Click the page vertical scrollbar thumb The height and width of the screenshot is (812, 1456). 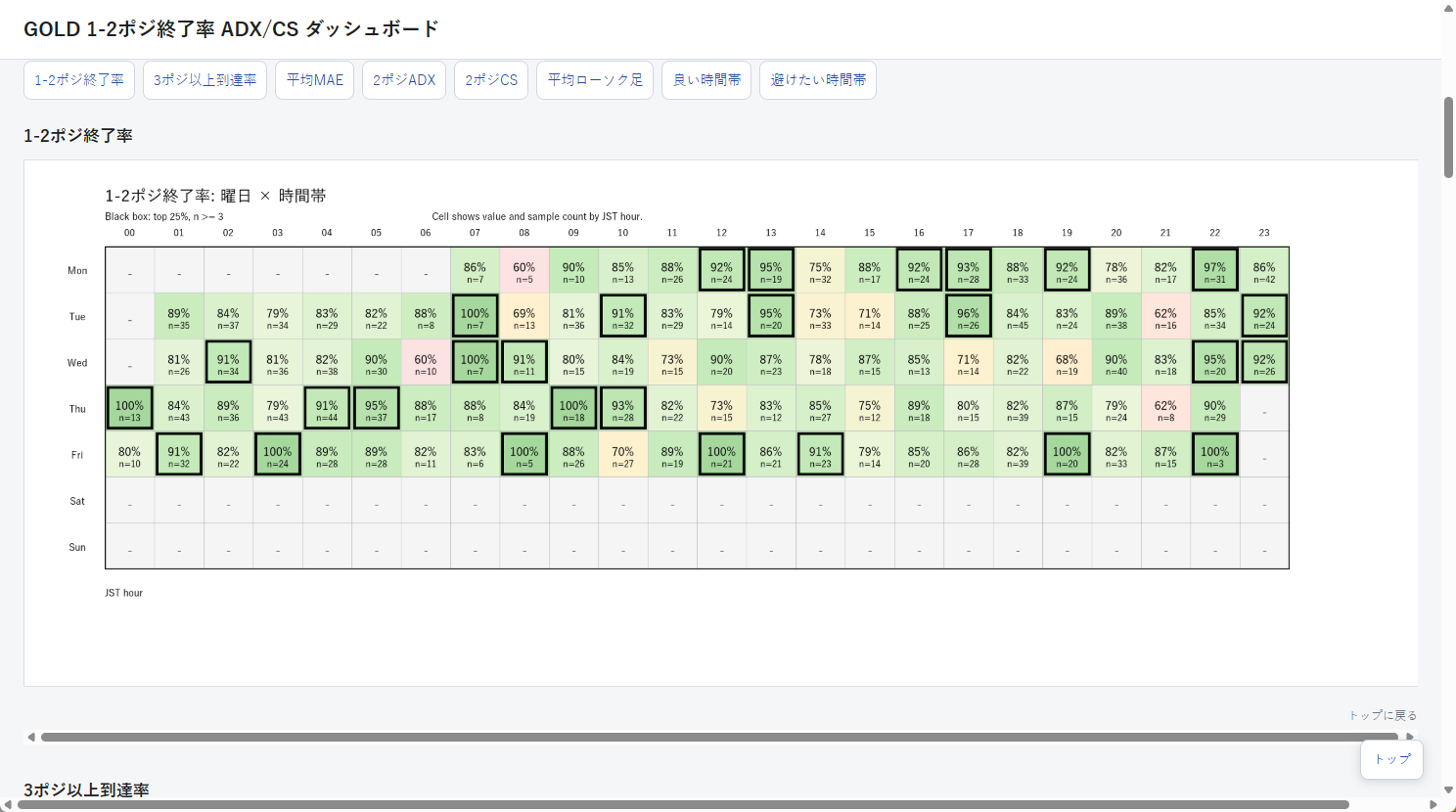pyautogui.click(x=1449, y=137)
